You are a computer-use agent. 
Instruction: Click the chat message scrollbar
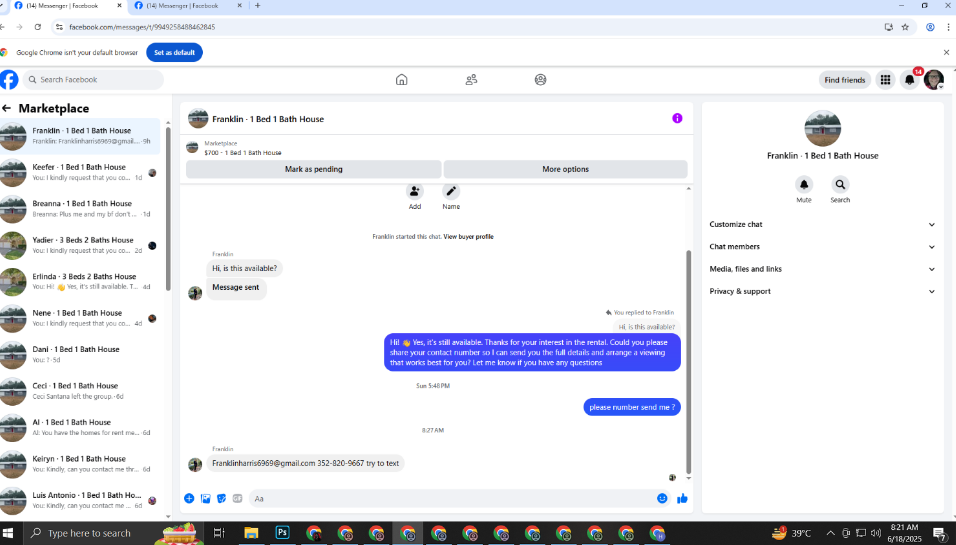coord(688,362)
